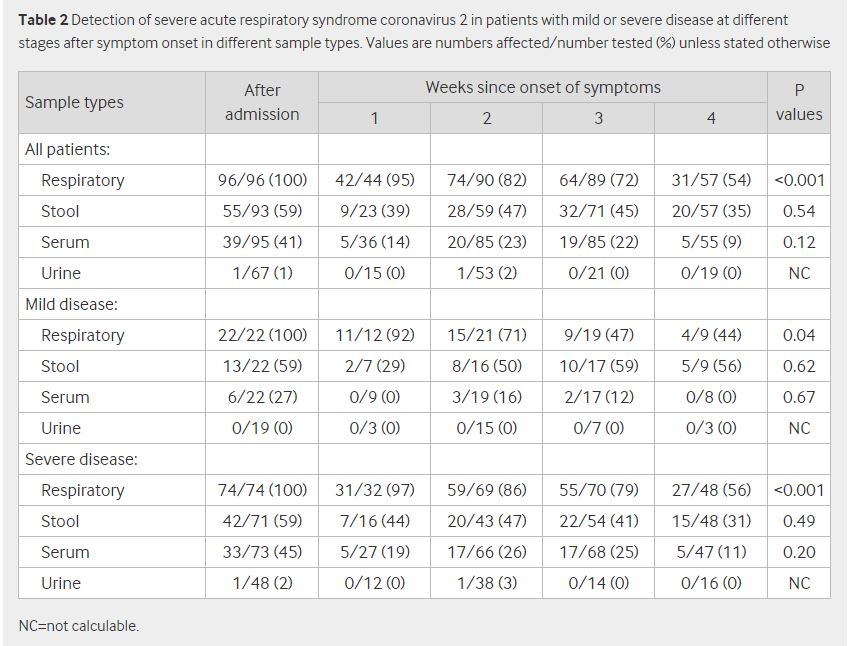Click the 0.49 P value cell
Screen dimensions: 848x646
click(x=798, y=521)
